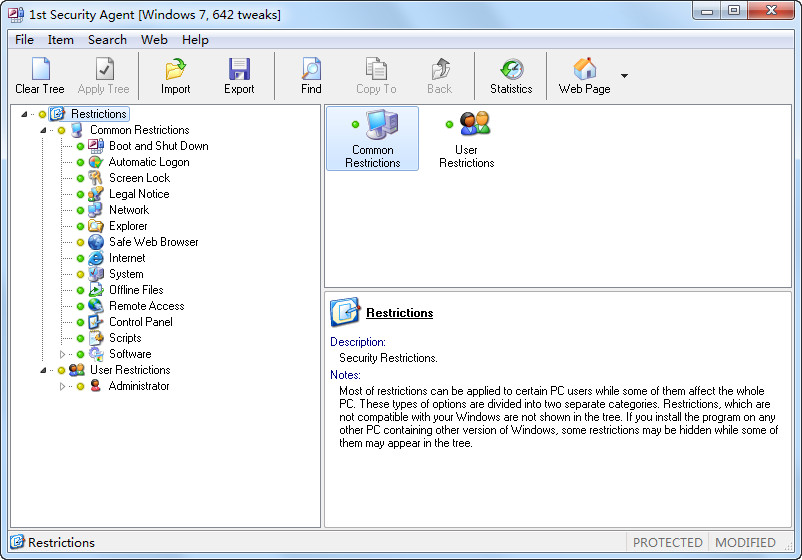Click the Apply Tree toolbar icon

[x=104, y=69]
